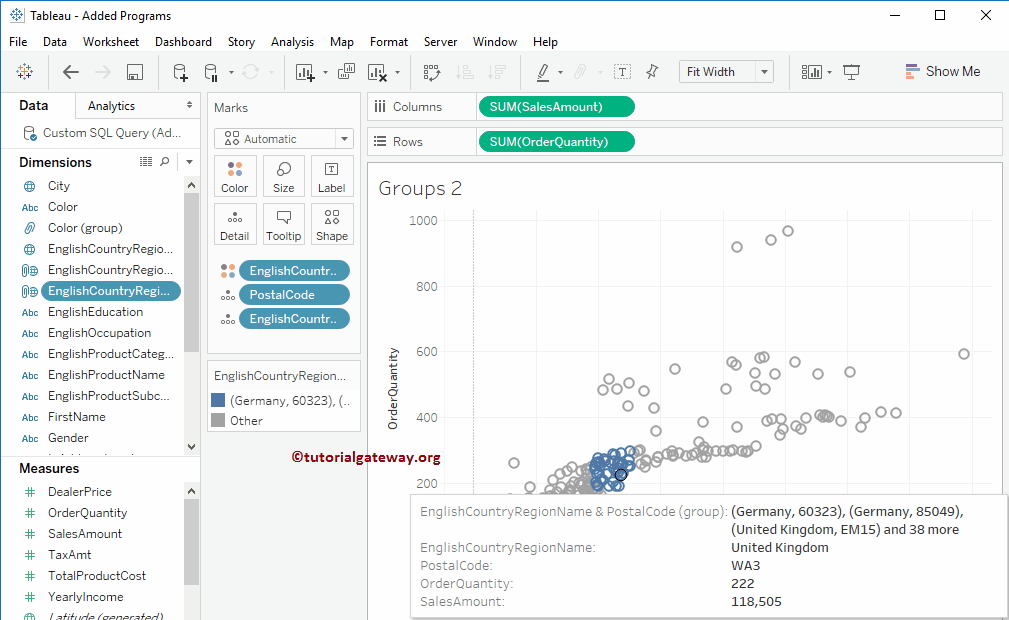Click the Swap rows and columns icon
Screen dimensions: 1009x620
[432, 72]
